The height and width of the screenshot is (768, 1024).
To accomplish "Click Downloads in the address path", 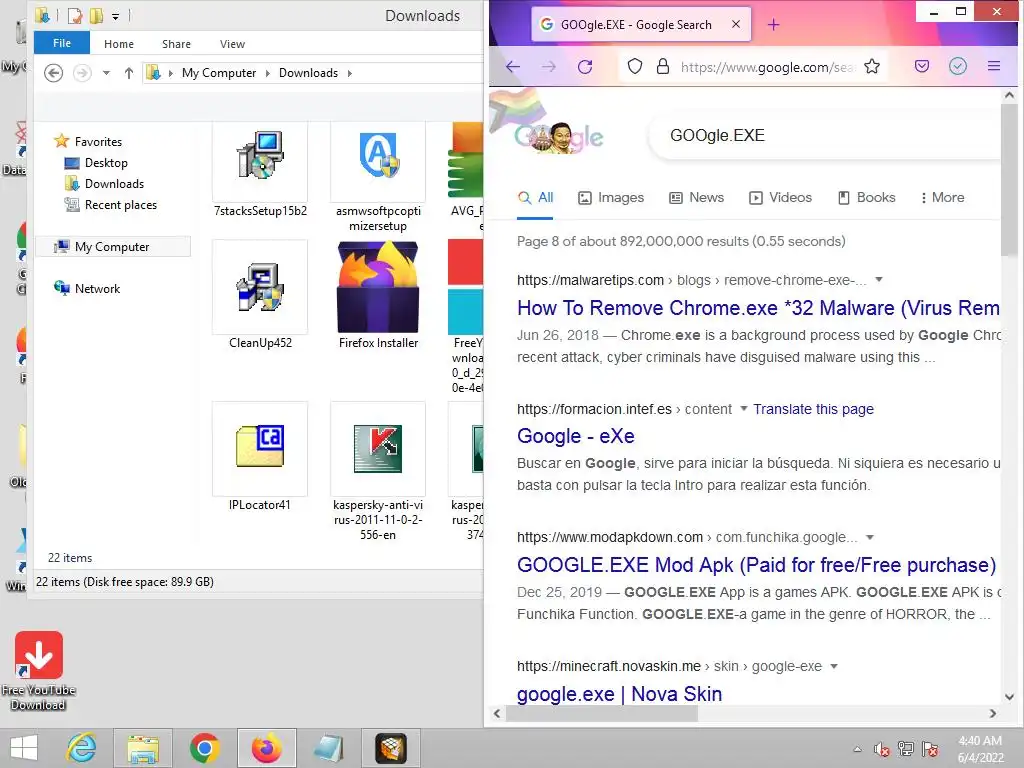I will 308,73.
